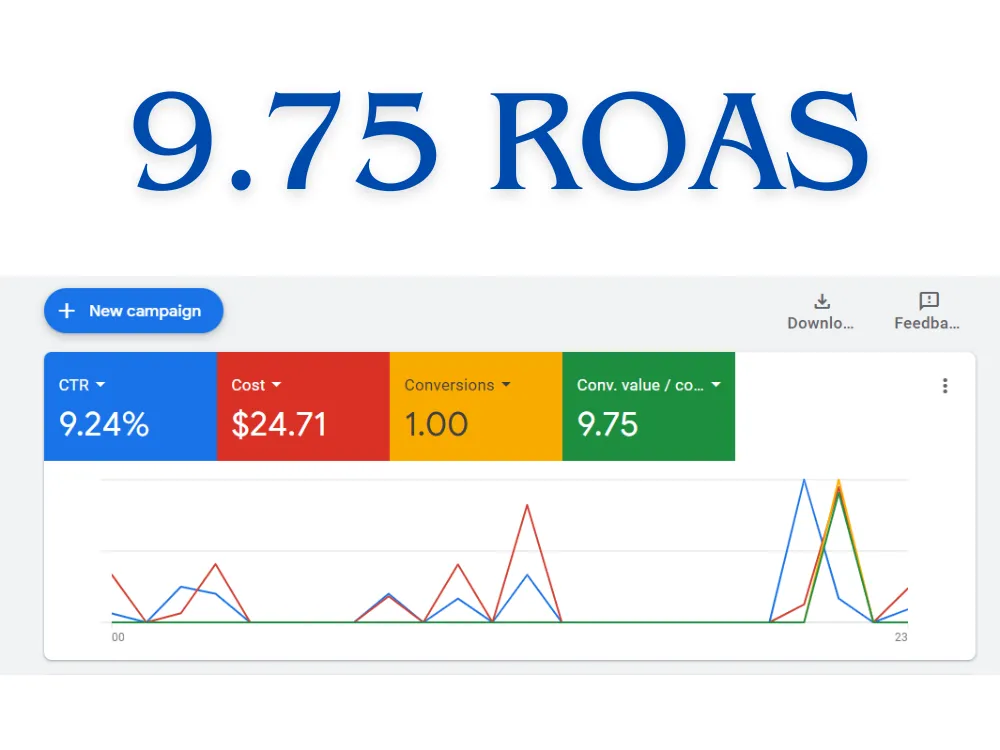1000x750 pixels.
Task: Click the tallest blue CTR peak on chart
Action: [804, 480]
